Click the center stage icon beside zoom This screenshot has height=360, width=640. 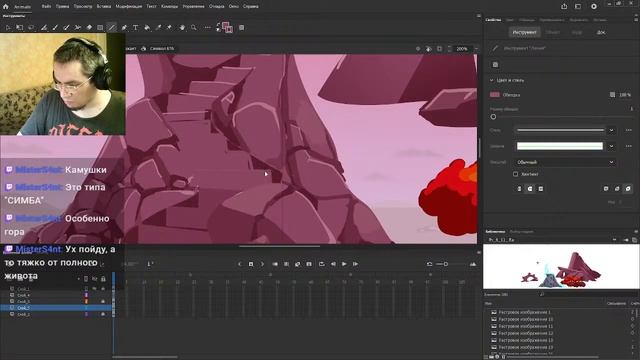pyautogui.click(x=418, y=49)
